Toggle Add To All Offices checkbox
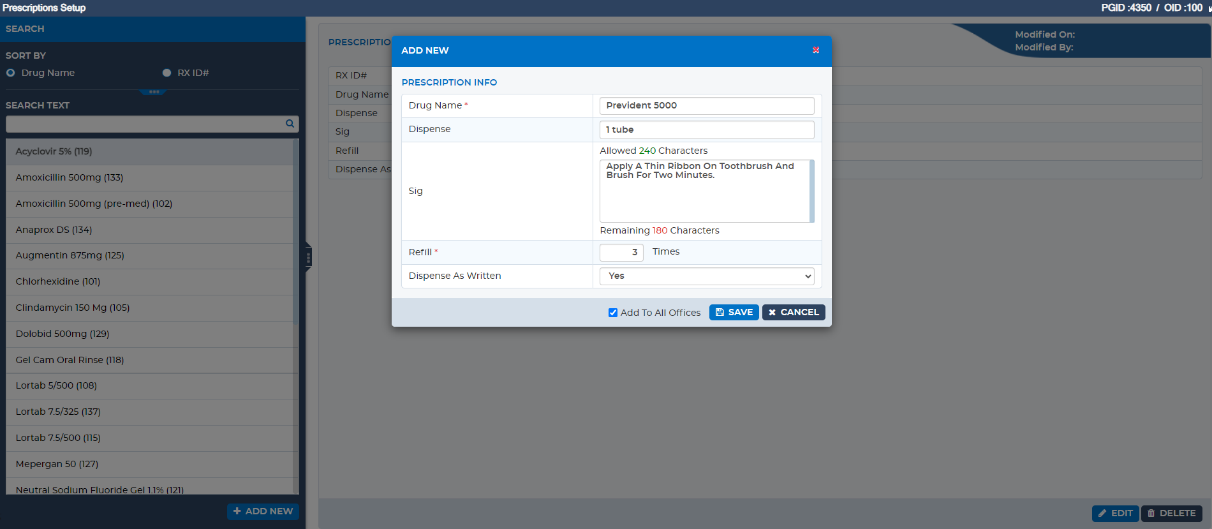This screenshot has width=1212, height=529. [613, 312]
